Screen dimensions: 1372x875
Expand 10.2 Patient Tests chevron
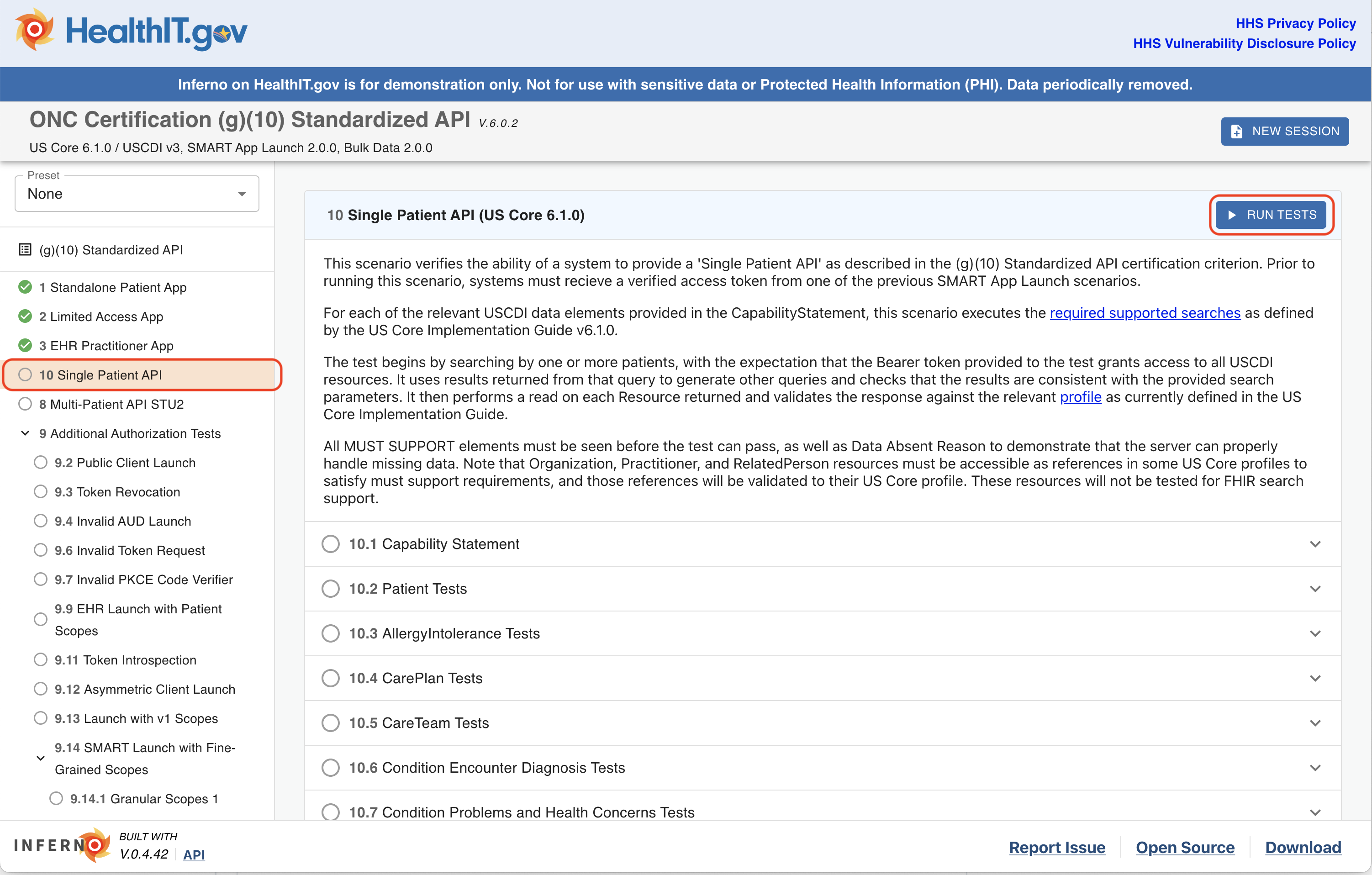(1315, 589)
